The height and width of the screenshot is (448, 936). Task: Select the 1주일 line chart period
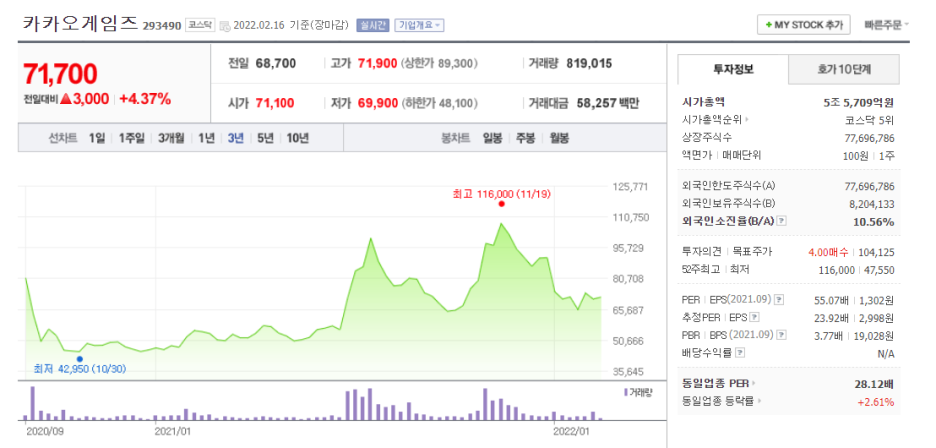click(x=131, y=138)
